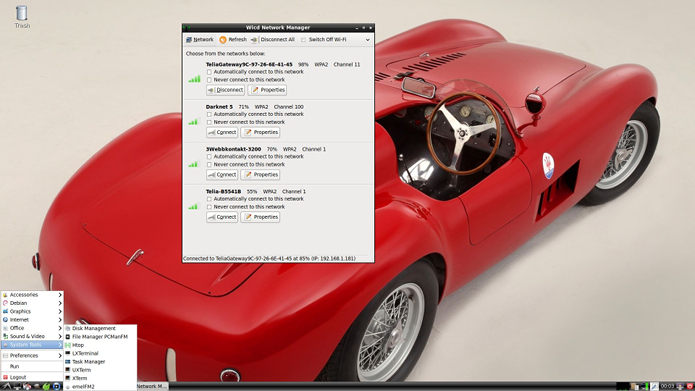695x391 pixels.
Task: Click the clipboard manager tray icon
Action: pos(635,387)
